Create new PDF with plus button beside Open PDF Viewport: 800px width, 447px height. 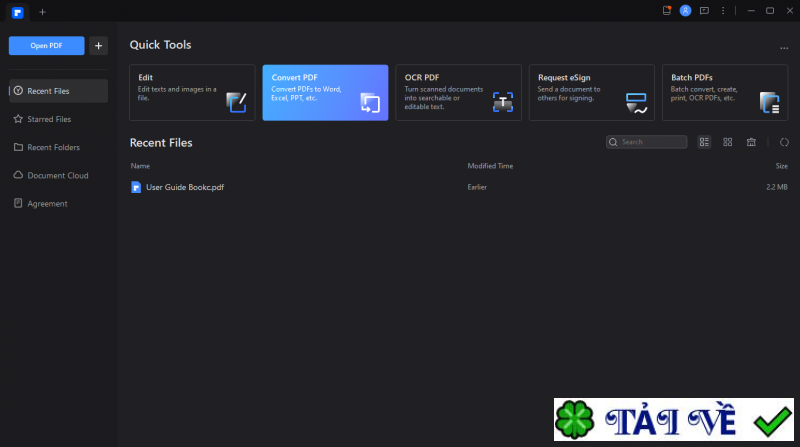[98, 45]
